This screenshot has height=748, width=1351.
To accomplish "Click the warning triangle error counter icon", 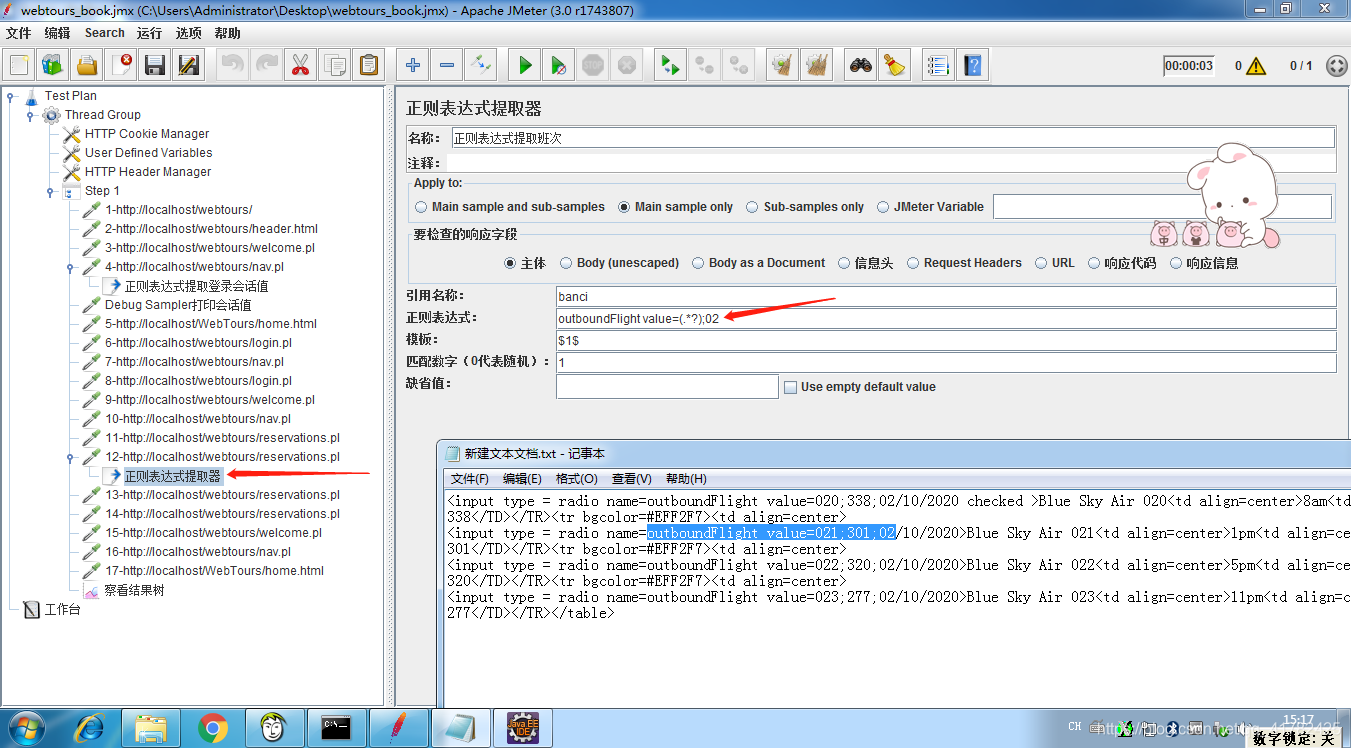I will [x=1256, y=66].
